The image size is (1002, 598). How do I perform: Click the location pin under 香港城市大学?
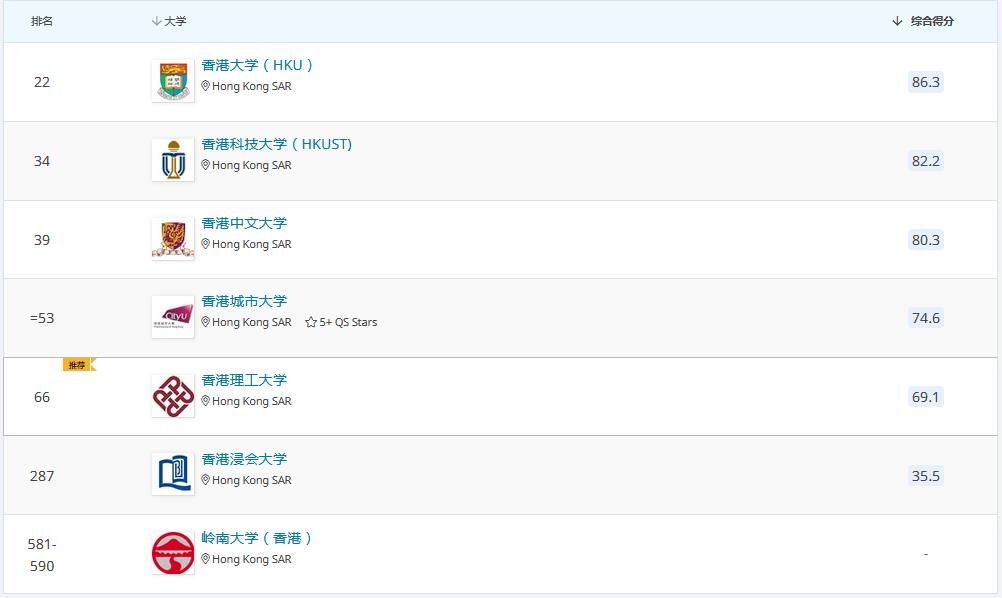coord(206,322)
